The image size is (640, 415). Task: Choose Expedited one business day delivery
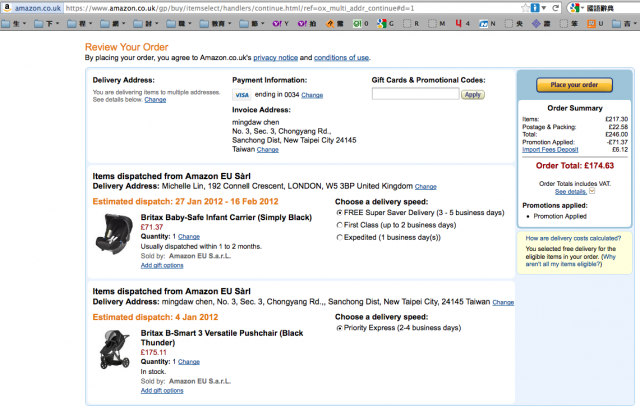[339, 240]
